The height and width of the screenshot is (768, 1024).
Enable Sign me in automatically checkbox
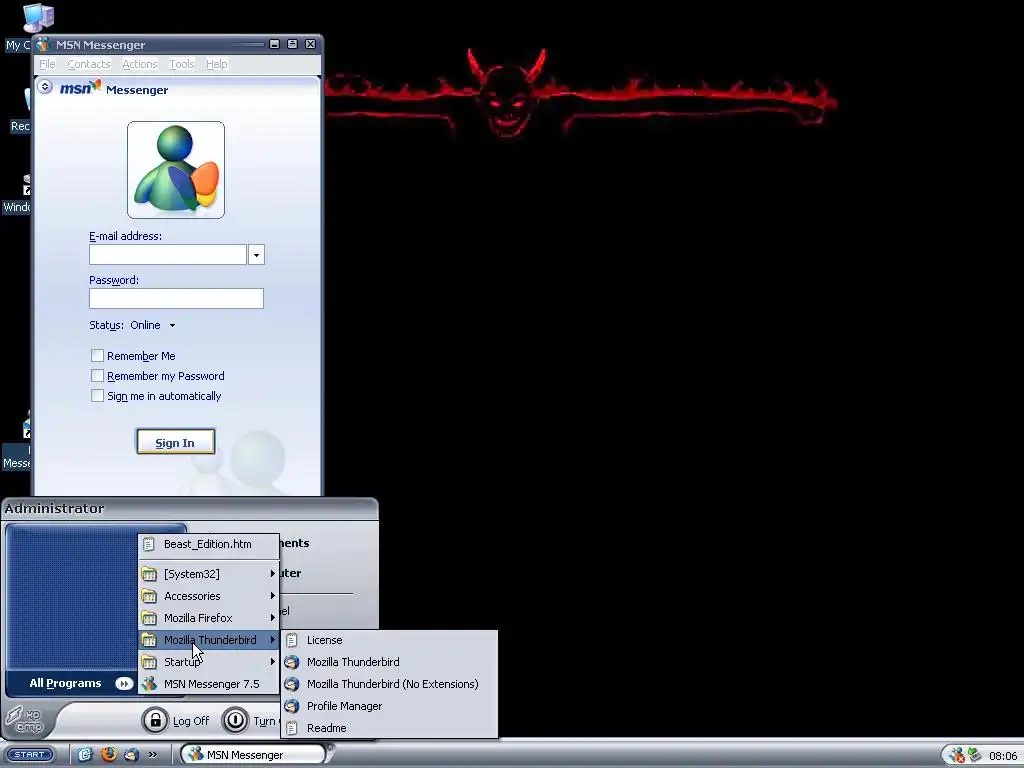coord(97,396)
